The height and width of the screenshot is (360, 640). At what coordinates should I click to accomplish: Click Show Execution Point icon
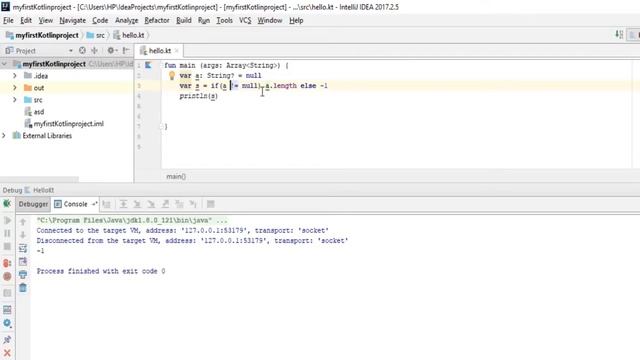pyautogui.click(x=107, y=204)
